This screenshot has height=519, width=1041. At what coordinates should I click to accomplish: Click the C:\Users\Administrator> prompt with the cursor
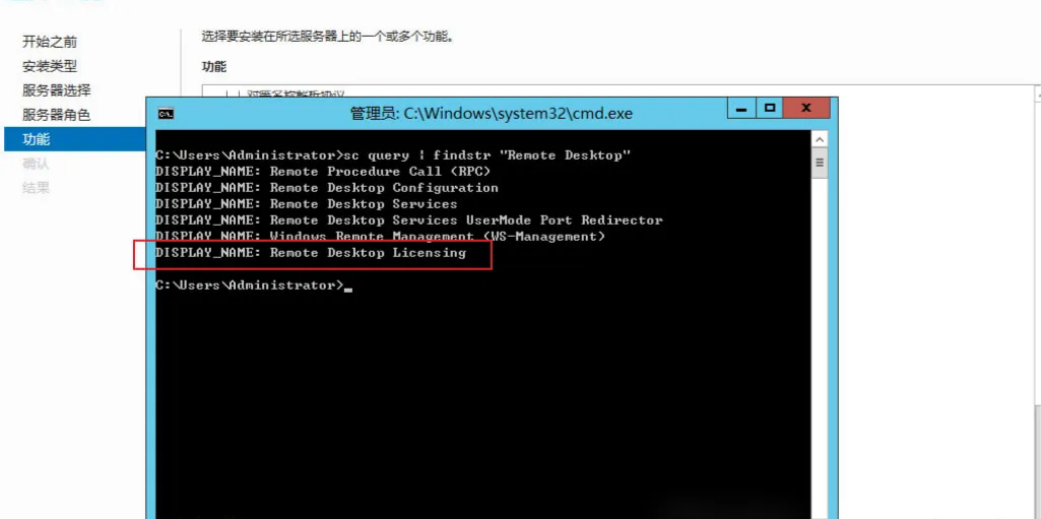point(254,285)
